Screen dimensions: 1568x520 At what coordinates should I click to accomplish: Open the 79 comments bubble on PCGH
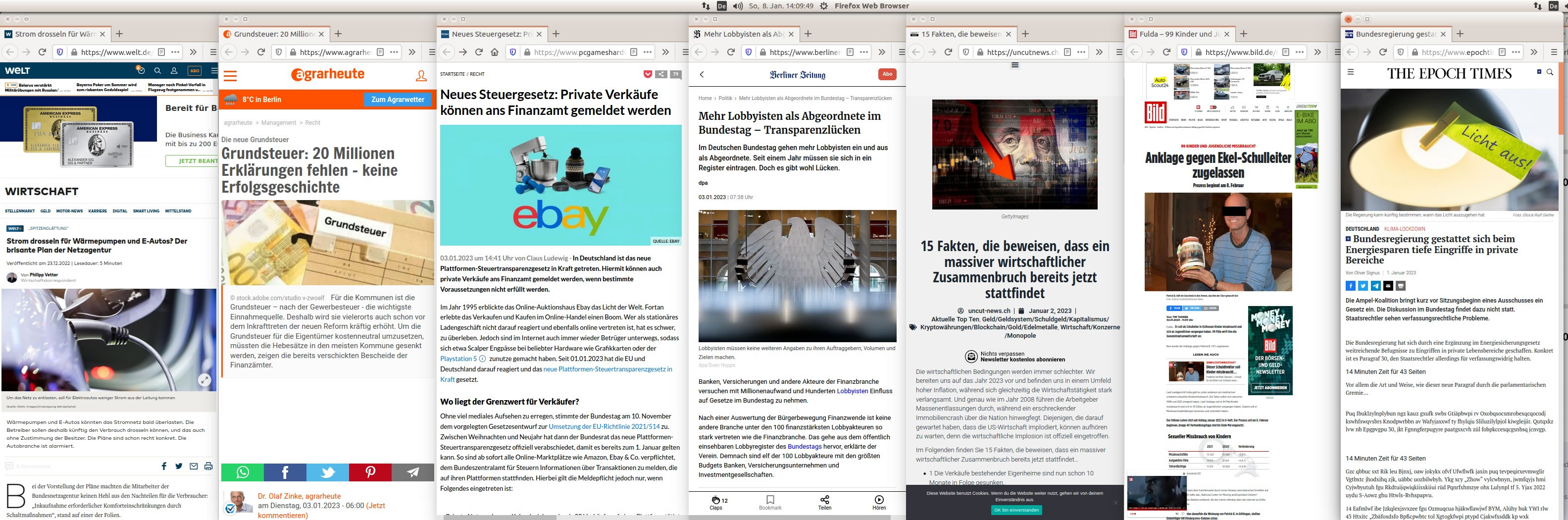pos(676,74)
